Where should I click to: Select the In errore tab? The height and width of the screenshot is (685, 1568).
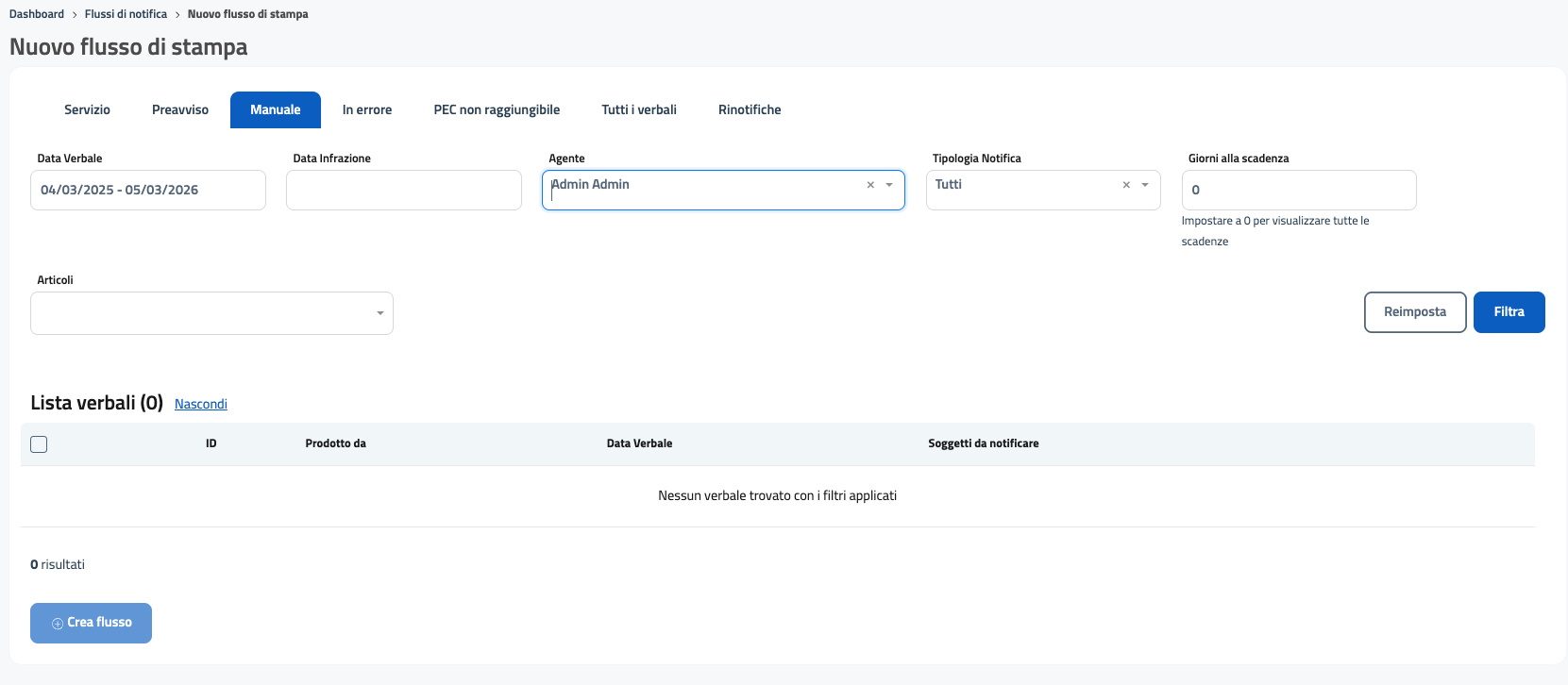tap(367, 110)
